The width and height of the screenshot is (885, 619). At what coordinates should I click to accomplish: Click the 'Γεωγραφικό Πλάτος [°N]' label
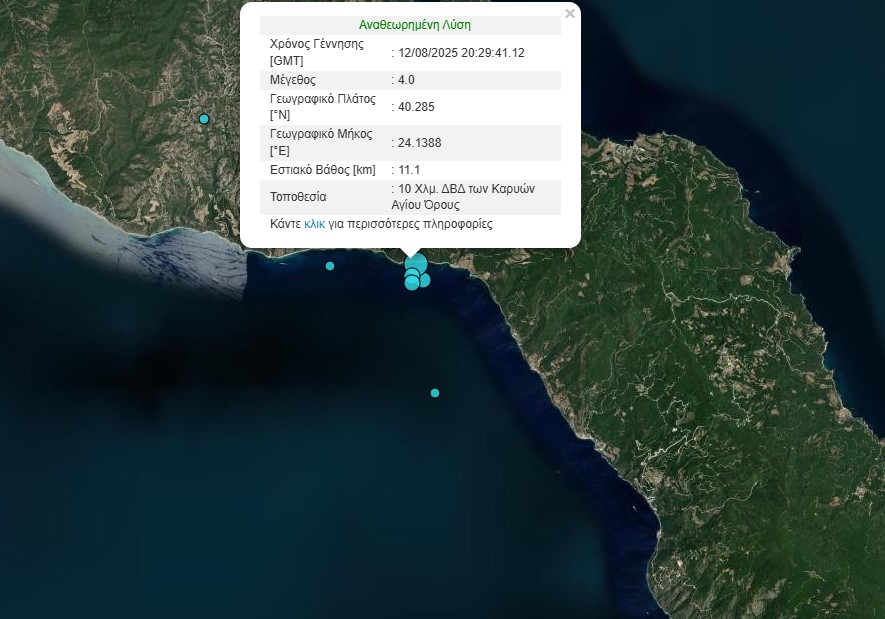pyautogui.click(x=322, y=106)
